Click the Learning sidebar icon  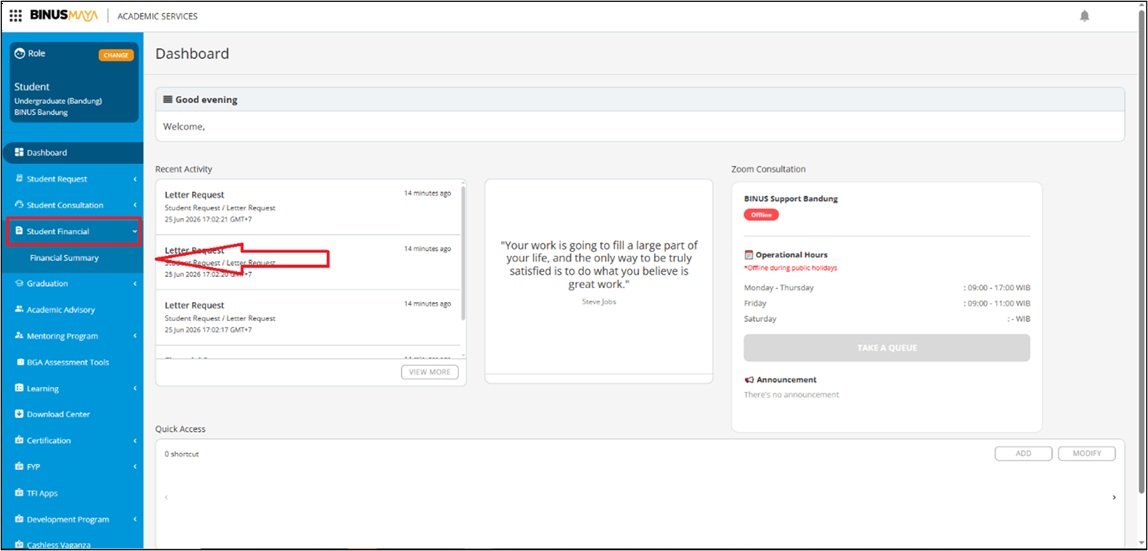click(x=20, y=389)
